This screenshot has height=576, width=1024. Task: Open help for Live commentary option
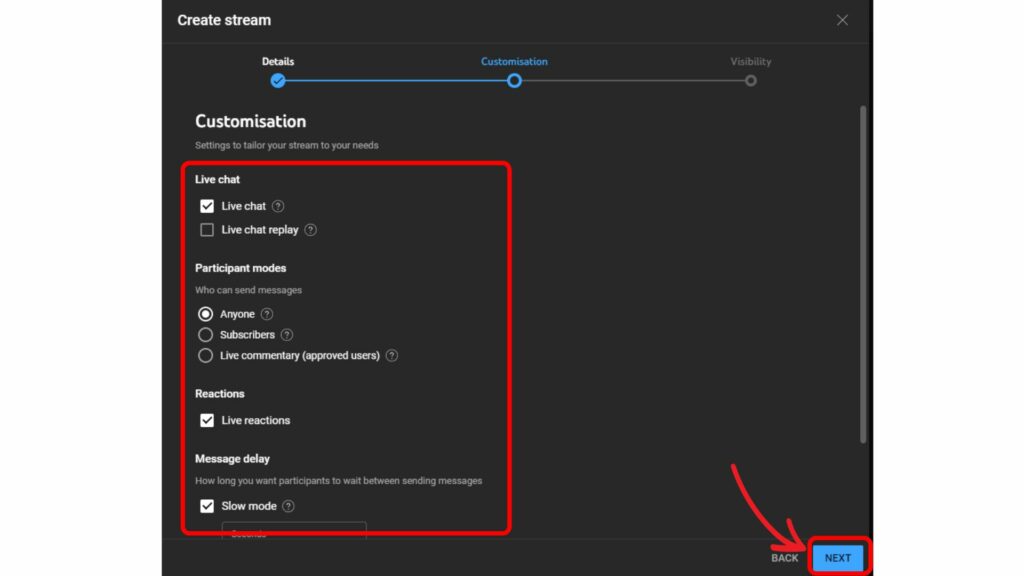(x=392, y=356)
